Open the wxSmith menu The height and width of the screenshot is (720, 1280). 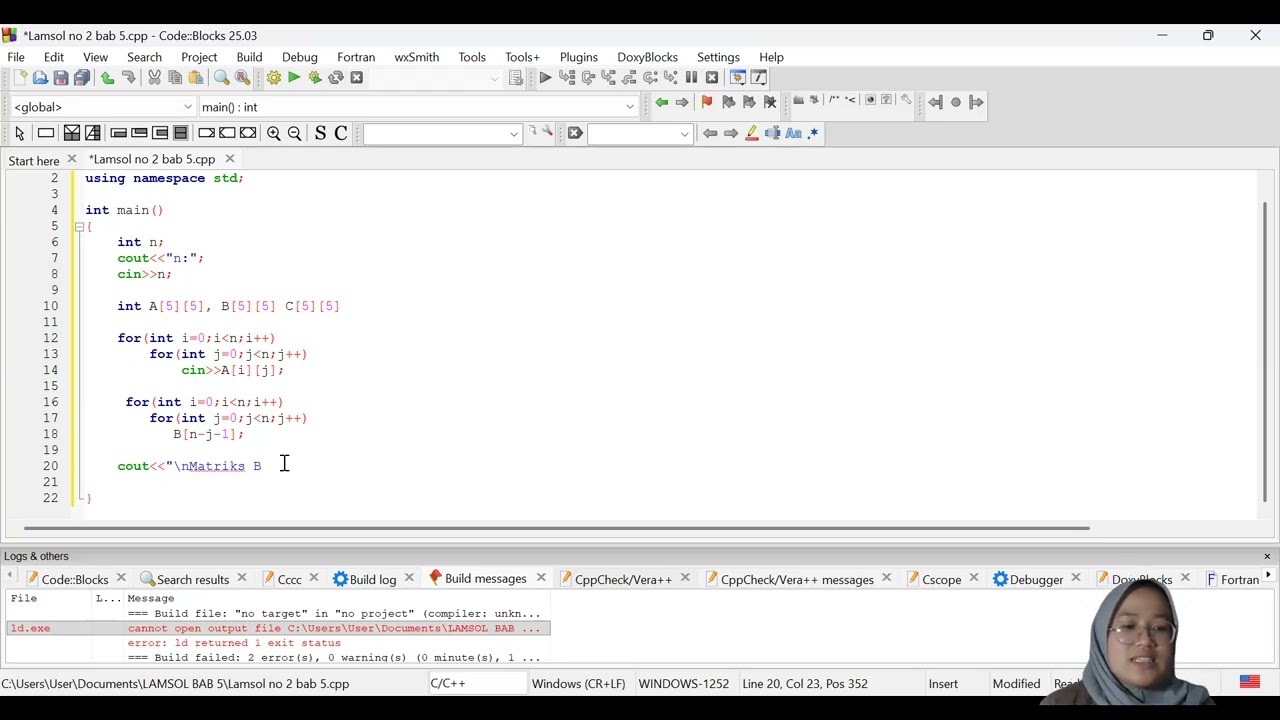tap(416, 57)
